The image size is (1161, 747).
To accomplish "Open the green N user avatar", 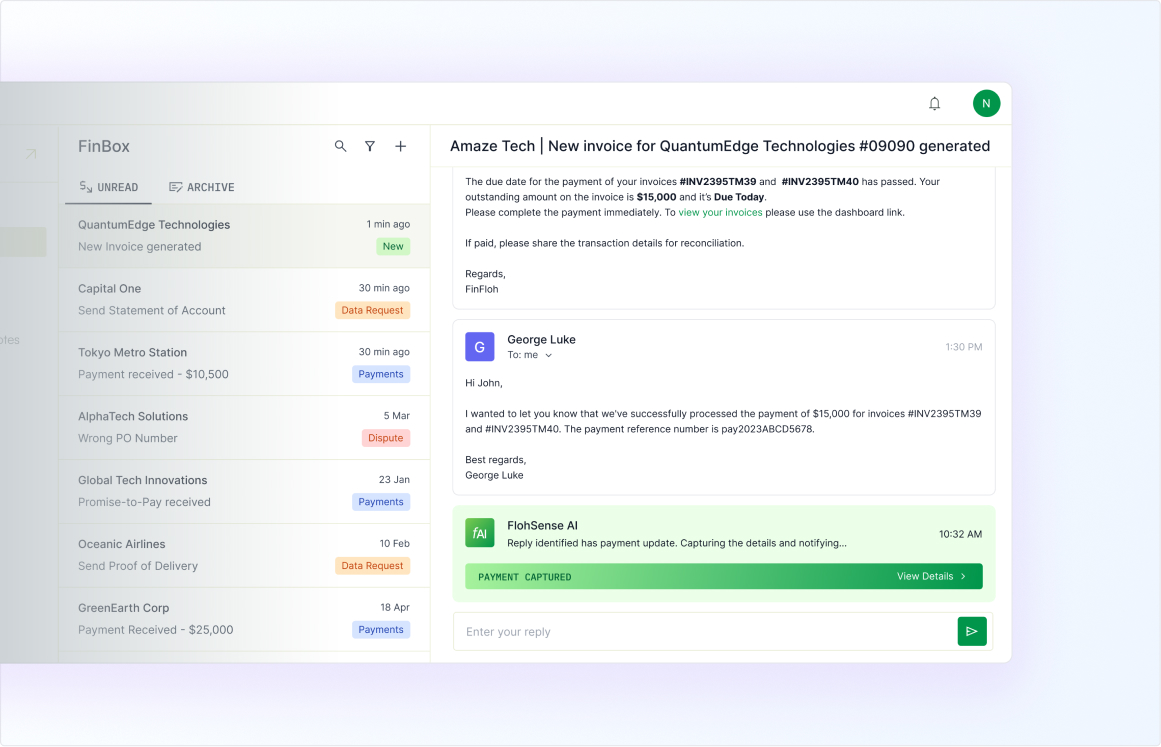I will (986, 104).
